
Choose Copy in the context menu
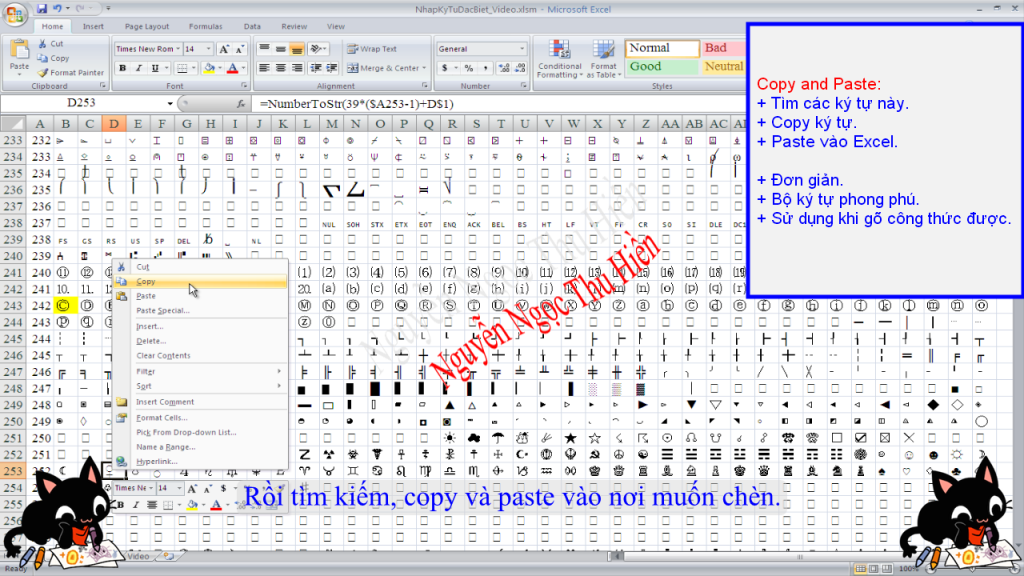point(200,281)
